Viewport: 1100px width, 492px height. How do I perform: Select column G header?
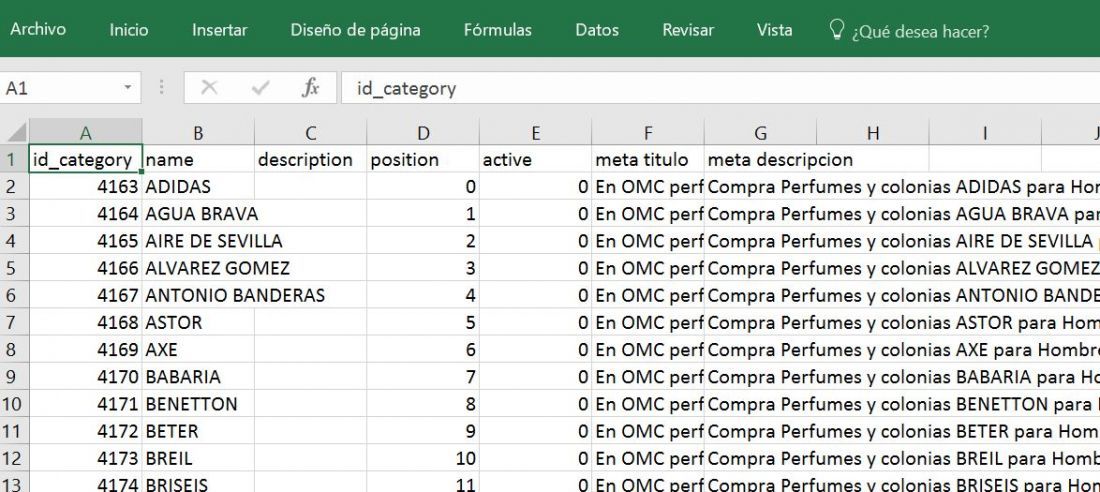click(x=760, y=132)
